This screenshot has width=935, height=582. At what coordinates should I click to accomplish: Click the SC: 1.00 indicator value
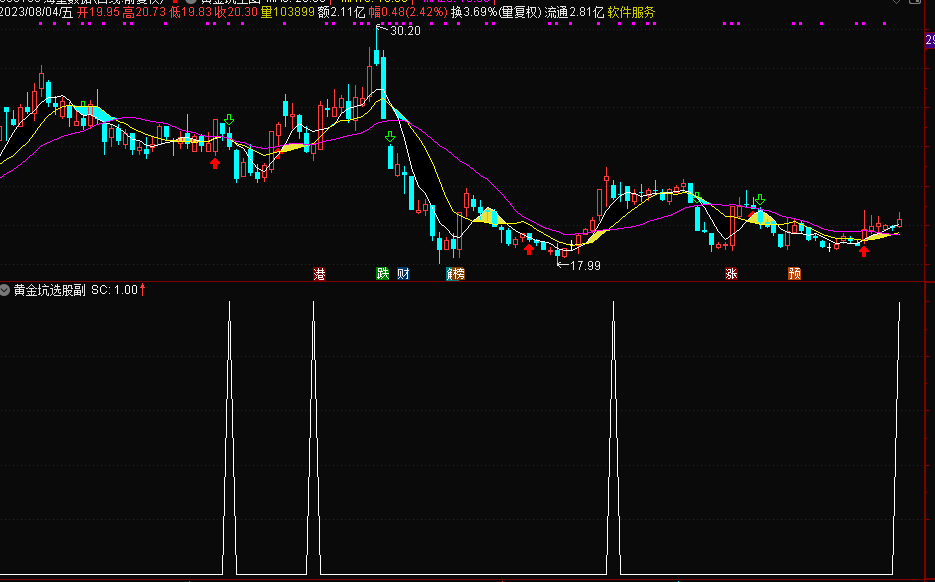click(x=114, y=290)
